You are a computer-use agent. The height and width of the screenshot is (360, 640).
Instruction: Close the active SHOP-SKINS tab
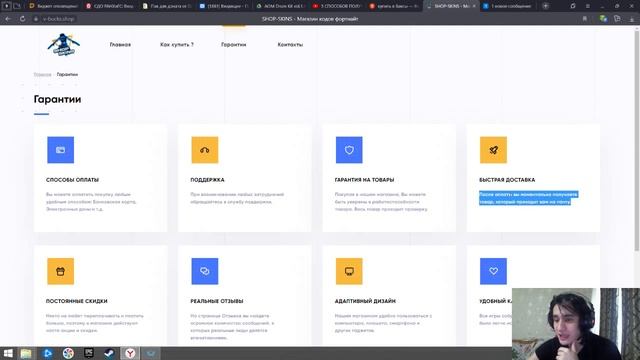pyautogui.click(x=474, y=6)
